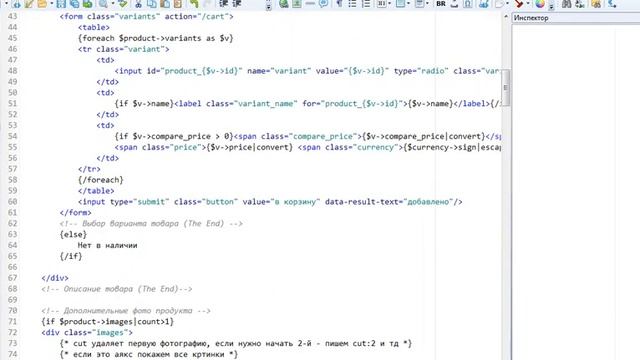
Task: Click the Инспектор panel title
Action: (531, 18)
